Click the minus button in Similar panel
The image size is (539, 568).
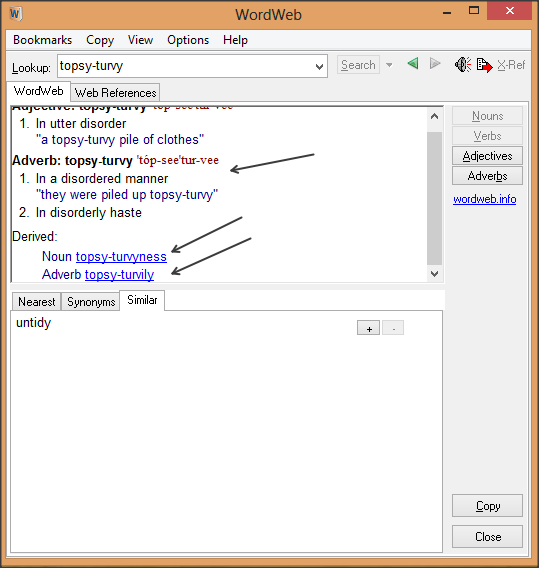click(393, 328)
